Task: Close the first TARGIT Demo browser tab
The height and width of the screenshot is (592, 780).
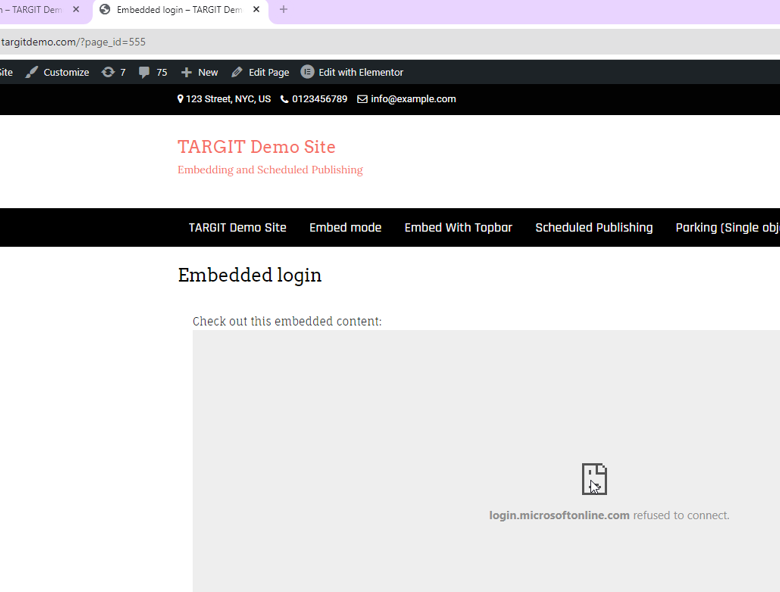Action: 76,10
